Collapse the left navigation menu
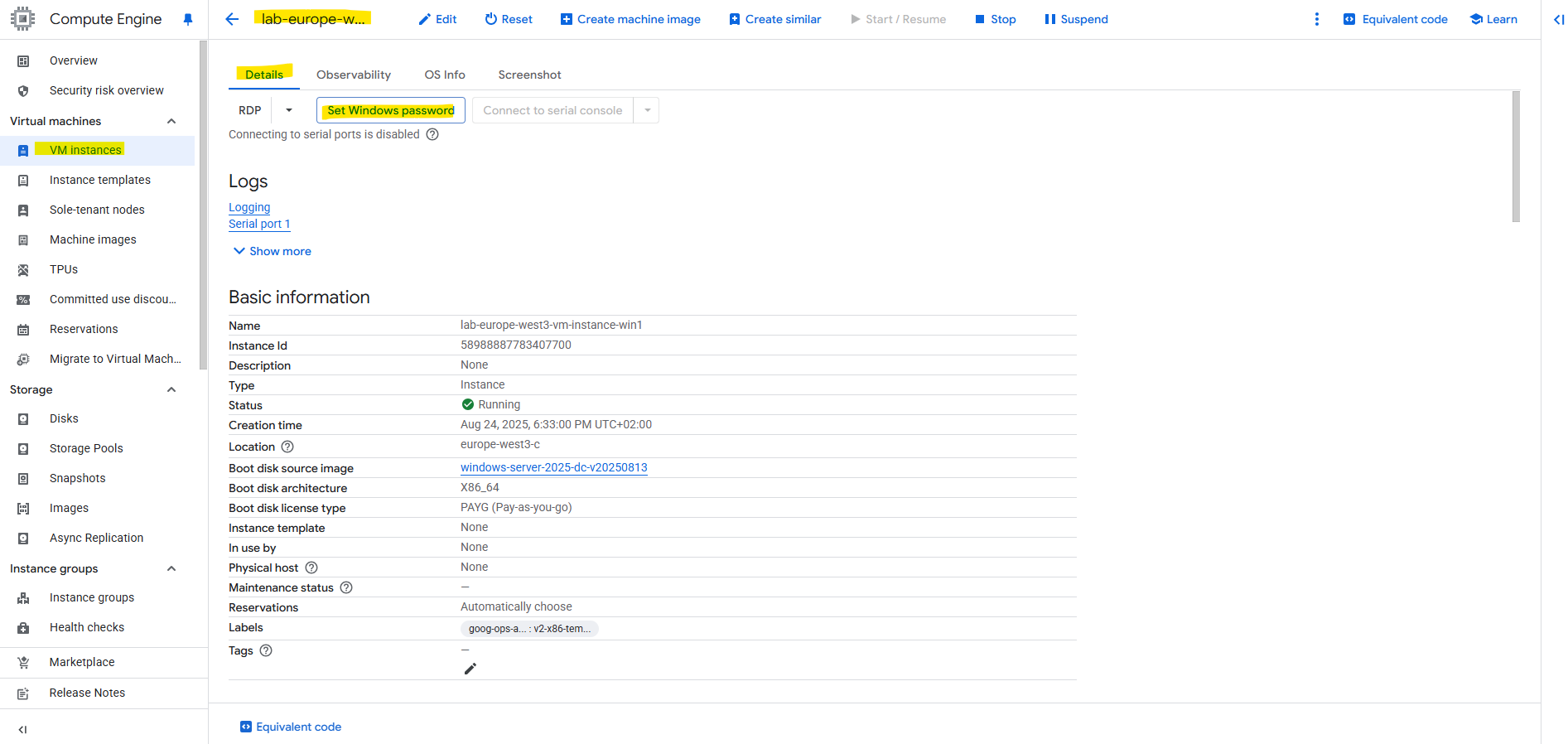Viewport: 1568px width, 744px height. (x=22, y=730)
